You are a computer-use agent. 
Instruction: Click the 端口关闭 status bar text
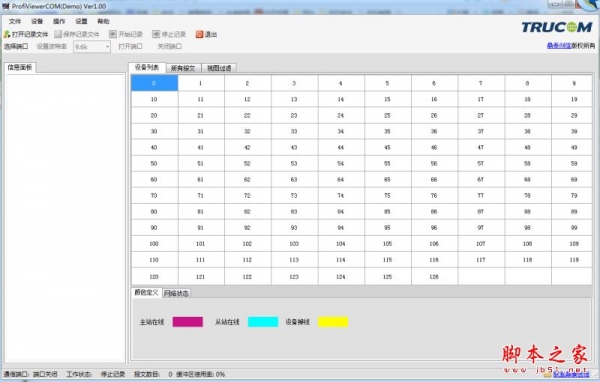[45, 374]
